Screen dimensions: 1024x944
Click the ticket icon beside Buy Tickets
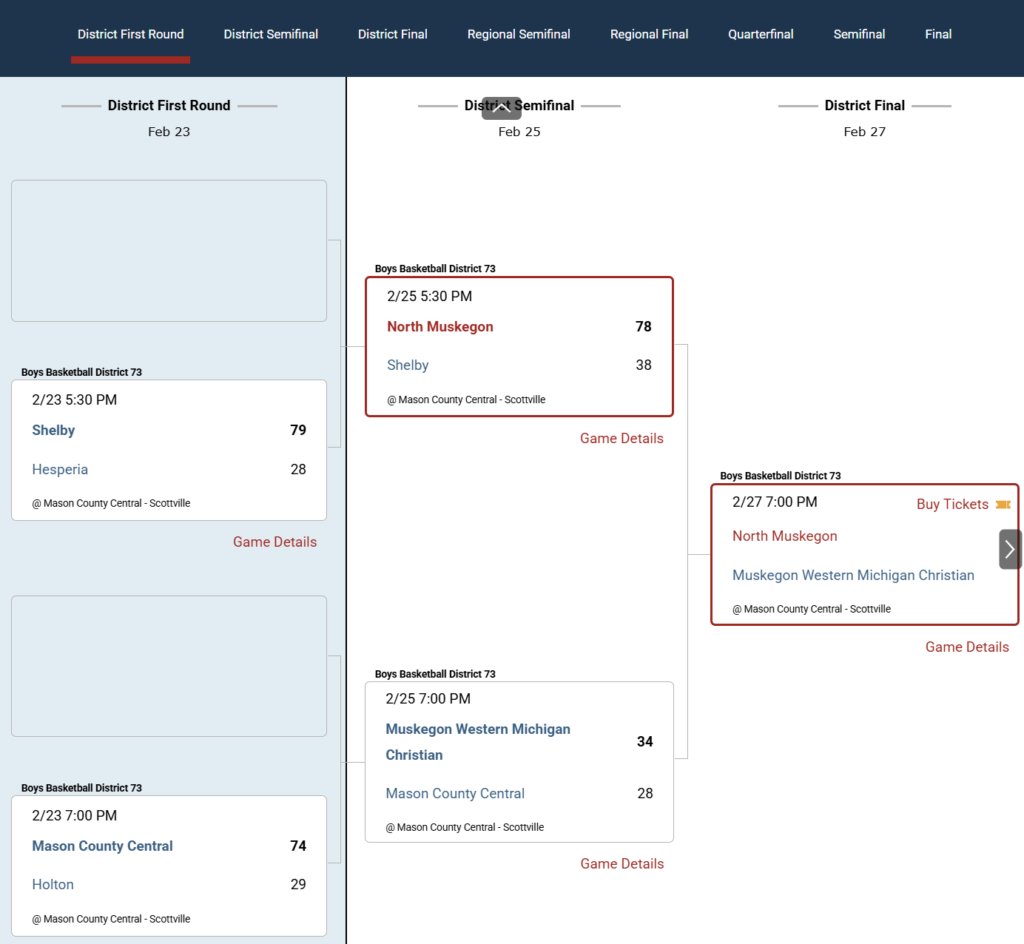[1002, 505]
